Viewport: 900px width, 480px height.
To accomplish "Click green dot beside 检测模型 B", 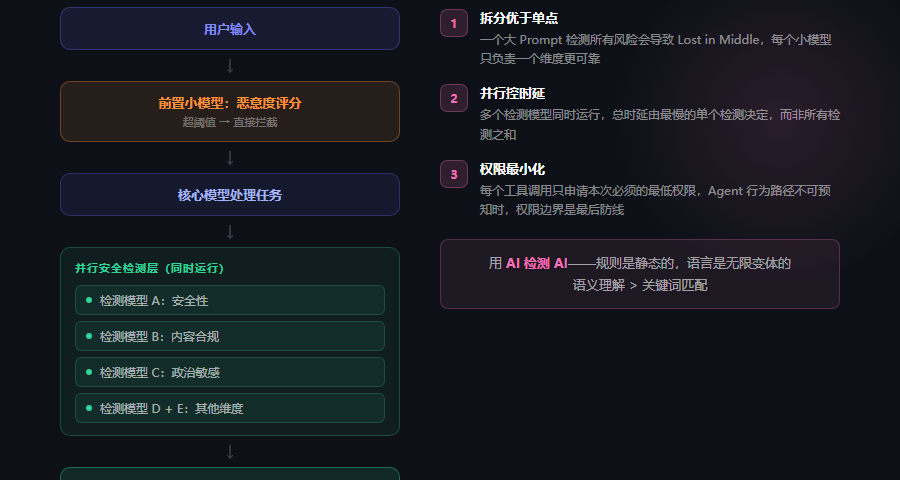I will pos(89,336).
